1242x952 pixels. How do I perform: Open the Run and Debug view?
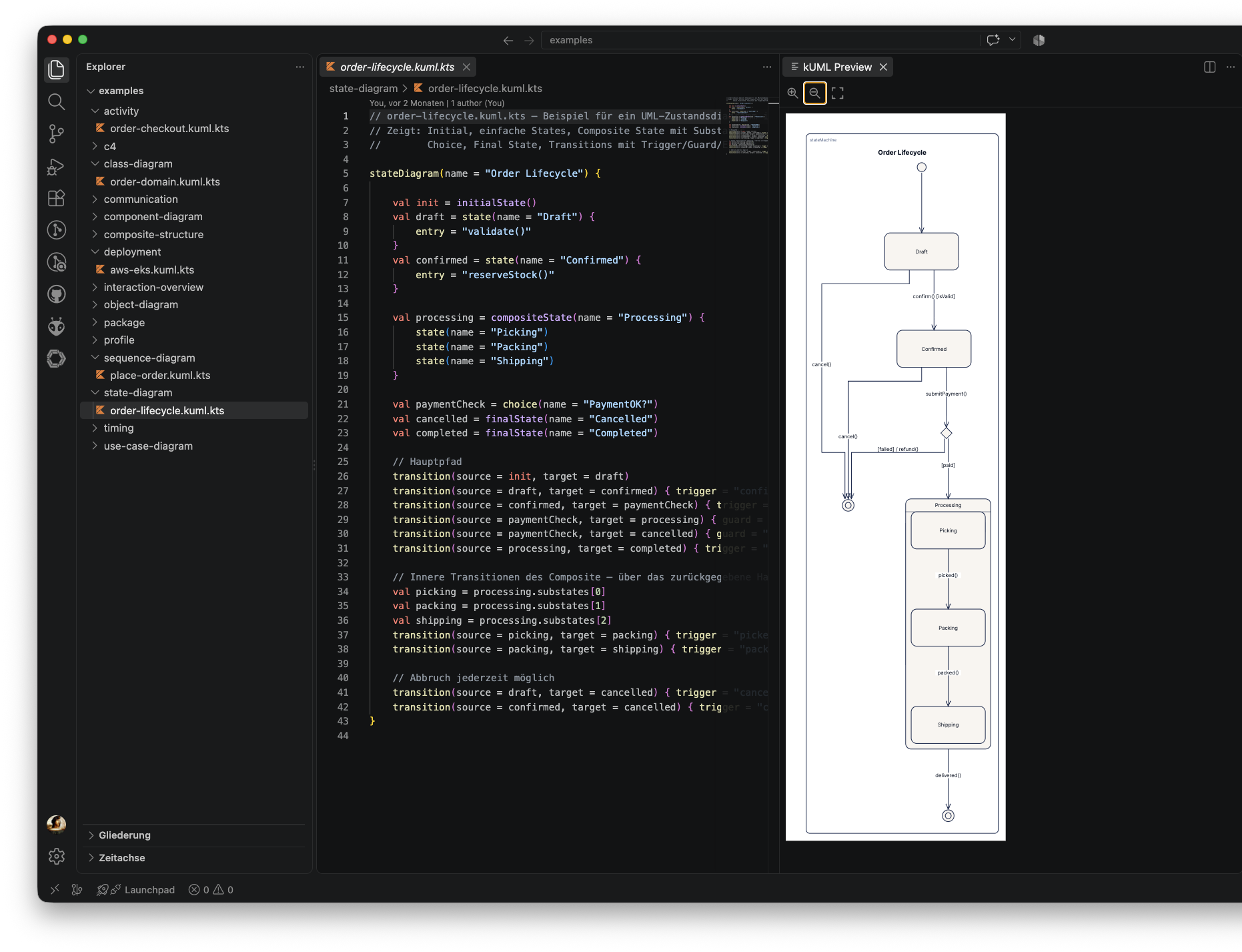tap(57, 166)
